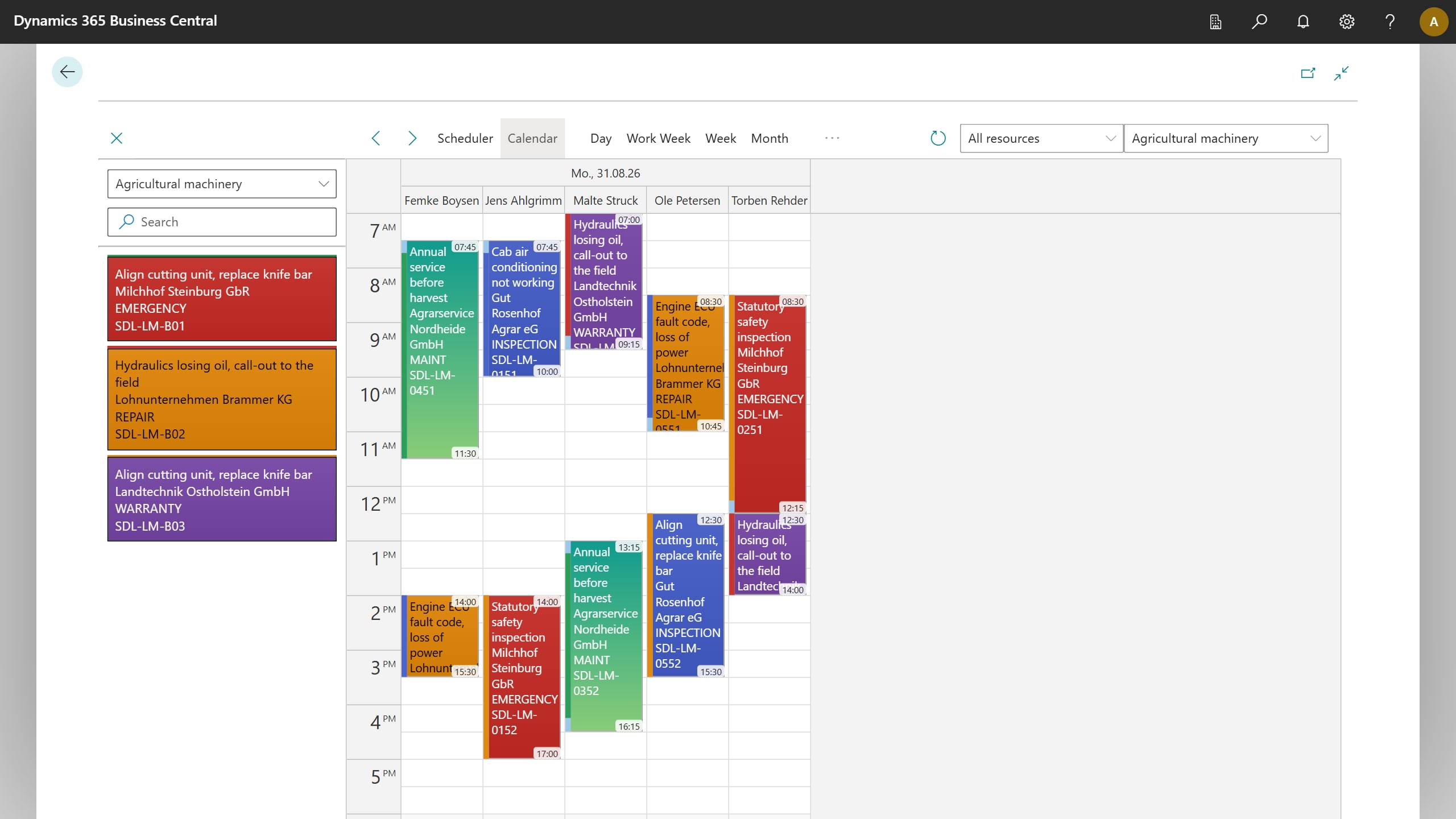Collapse the page with the shrink arrows icon
This screenshot has height=819, width=1456.
point(1341,73)
